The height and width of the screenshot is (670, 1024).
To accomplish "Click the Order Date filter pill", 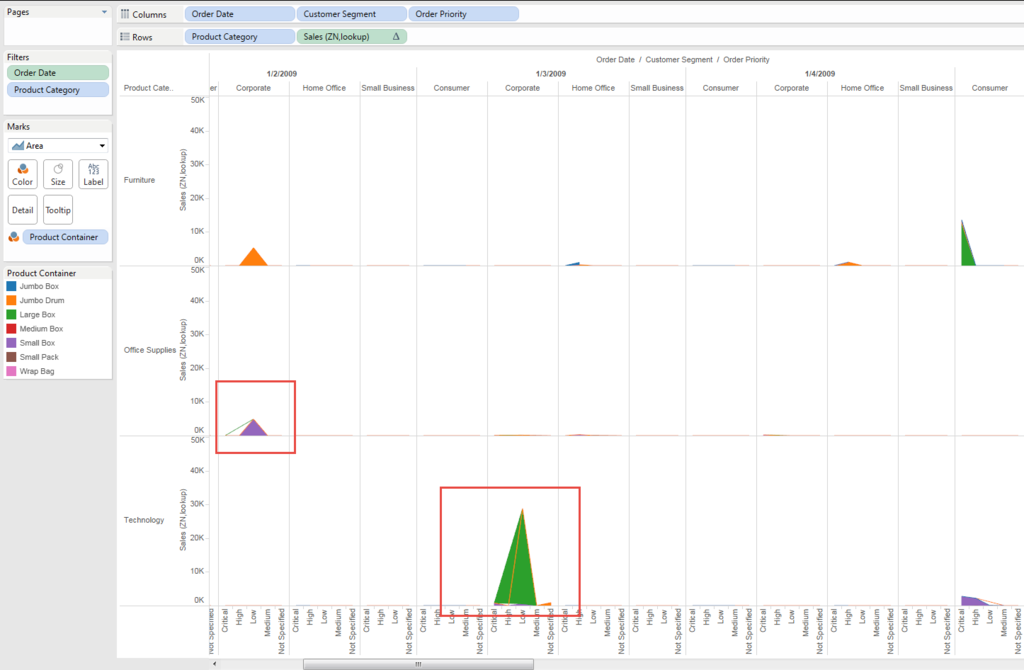I will click(58, 72).
